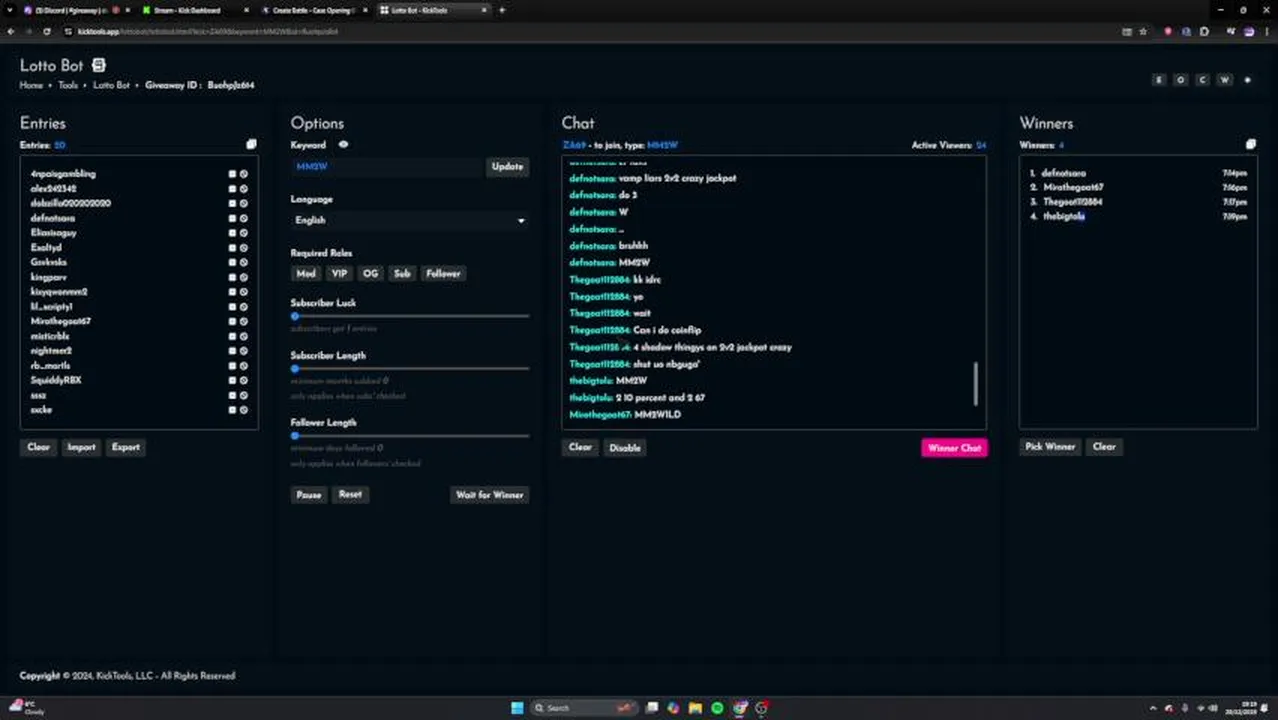Click the Import entries button
Viewport: 1278px width, 720px height.
[81, 447]
